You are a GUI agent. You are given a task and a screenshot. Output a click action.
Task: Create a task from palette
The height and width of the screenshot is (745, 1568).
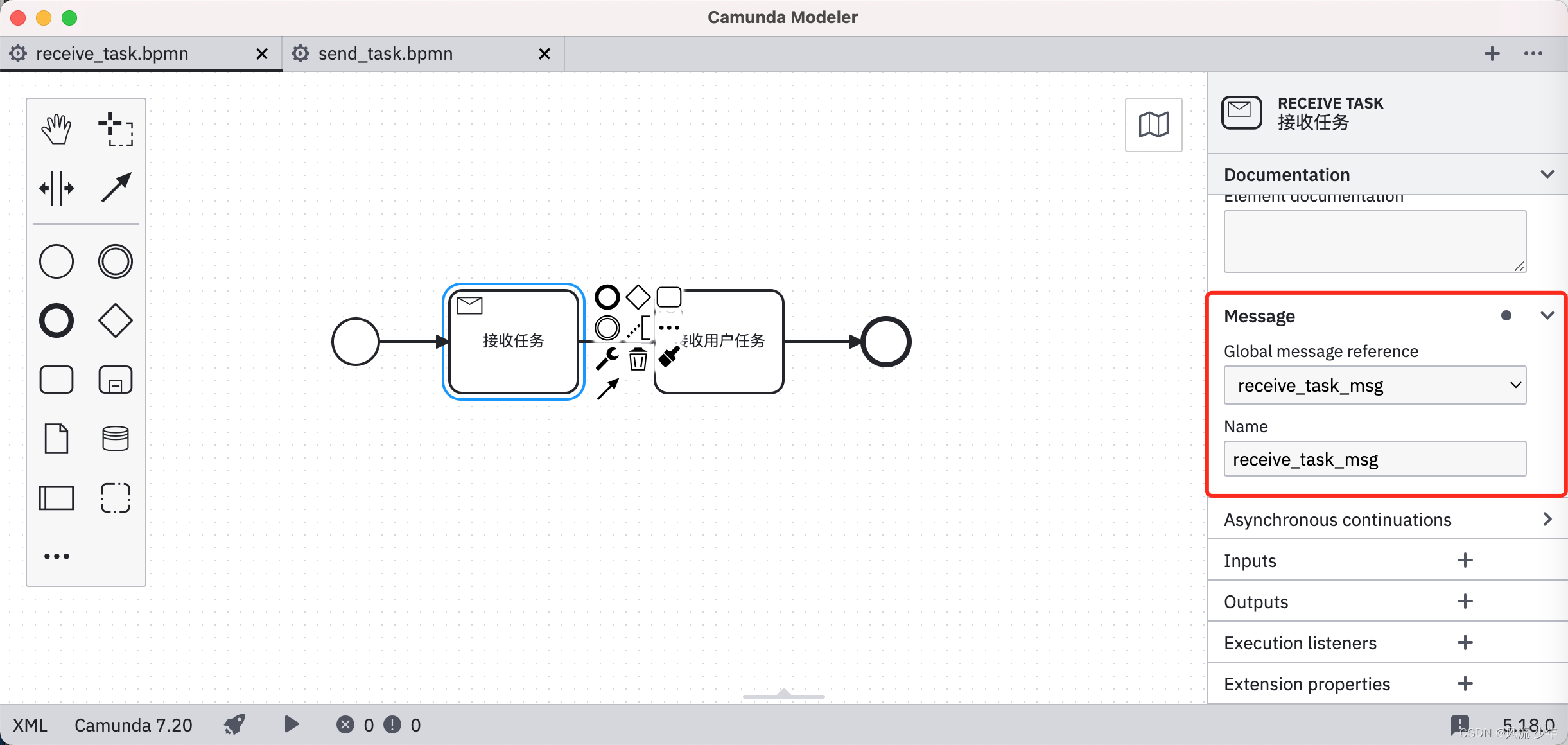click(57, 380)
